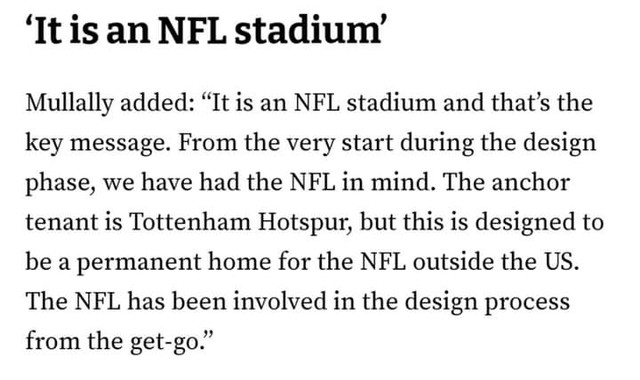Click the word 'mind.' in the third line
This screenshot has width=640, height=380.
403,182
